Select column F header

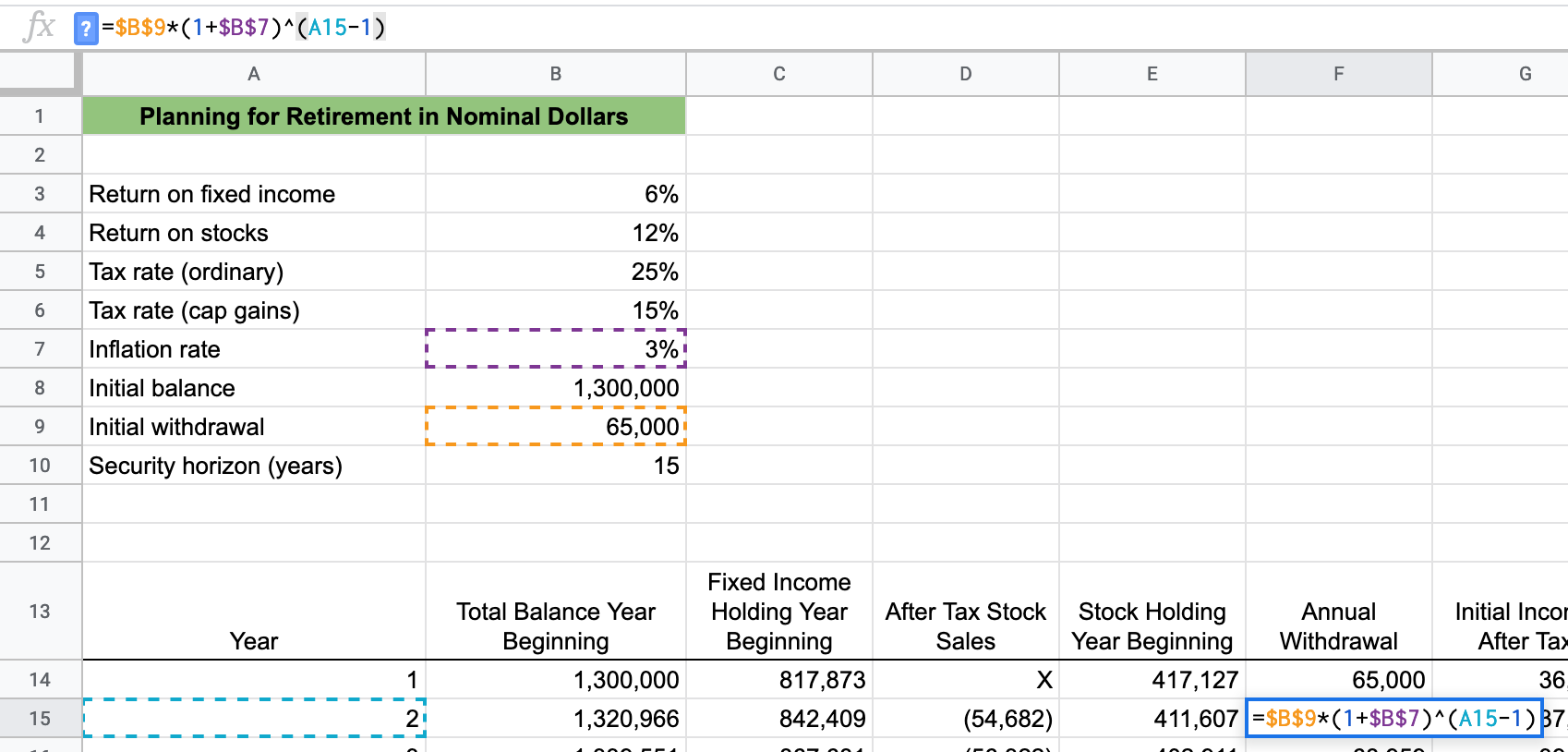tap(1339, 74)
